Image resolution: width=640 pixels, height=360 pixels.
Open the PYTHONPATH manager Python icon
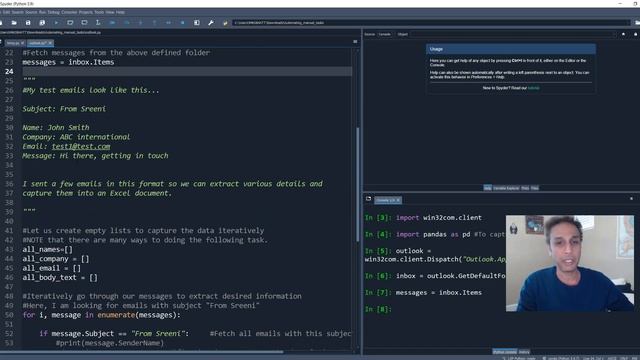coord(225,23)
